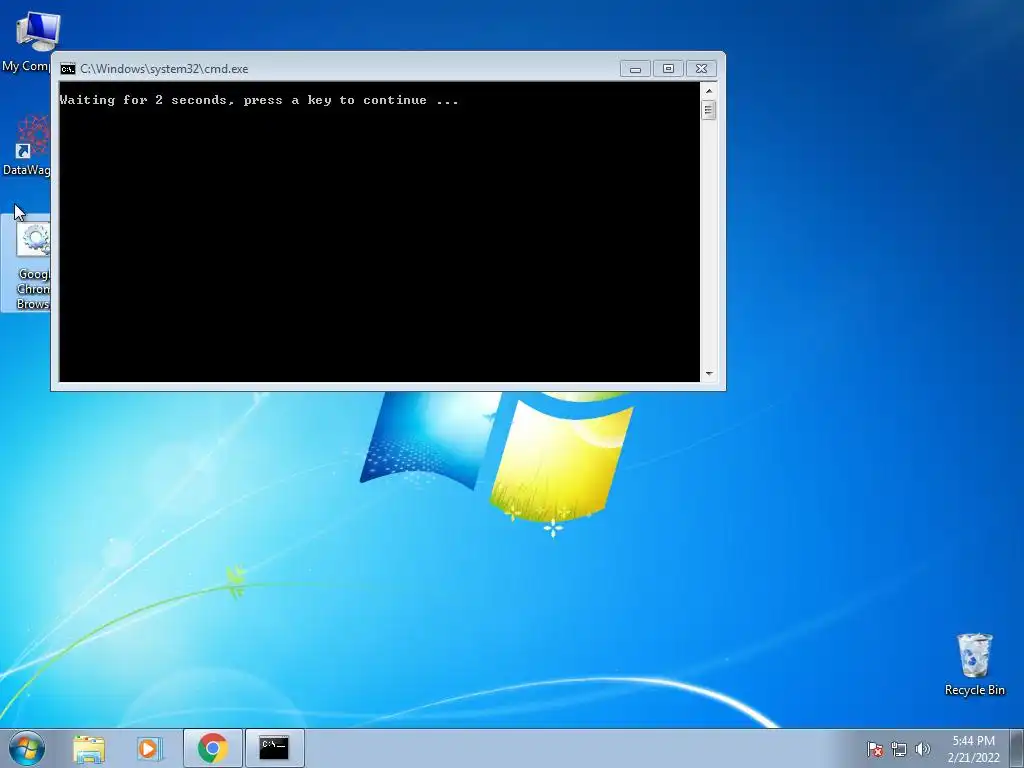Open the volume speaker tray icon

923,749
